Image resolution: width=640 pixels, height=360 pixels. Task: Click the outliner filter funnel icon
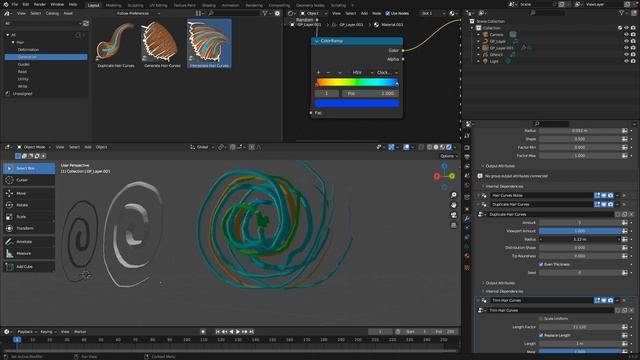tap(622, 13)
